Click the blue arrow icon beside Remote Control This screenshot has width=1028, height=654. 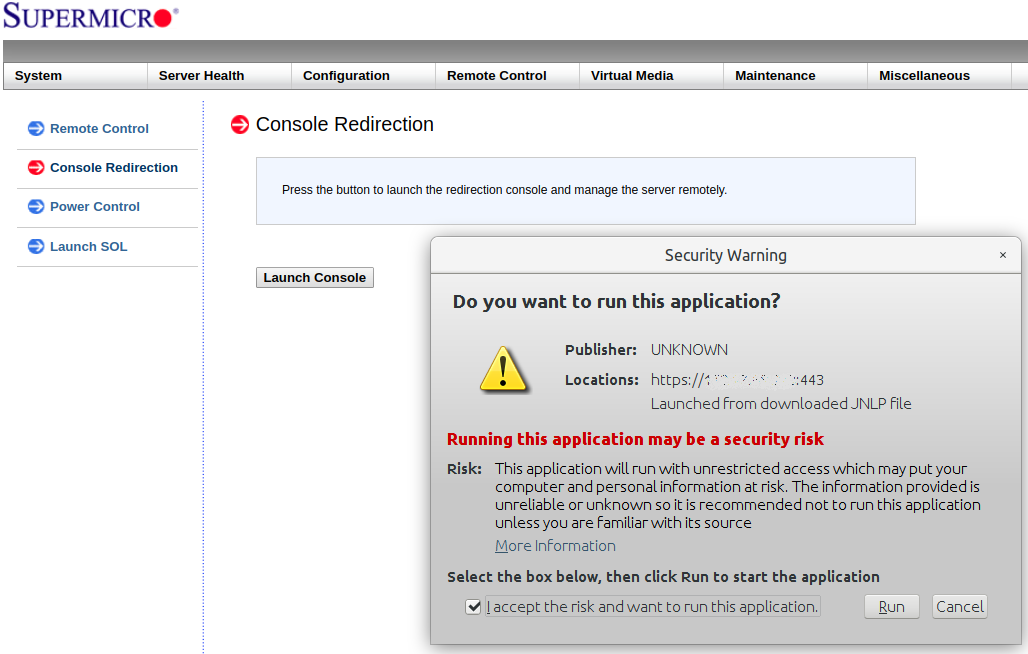click(36, 128)
